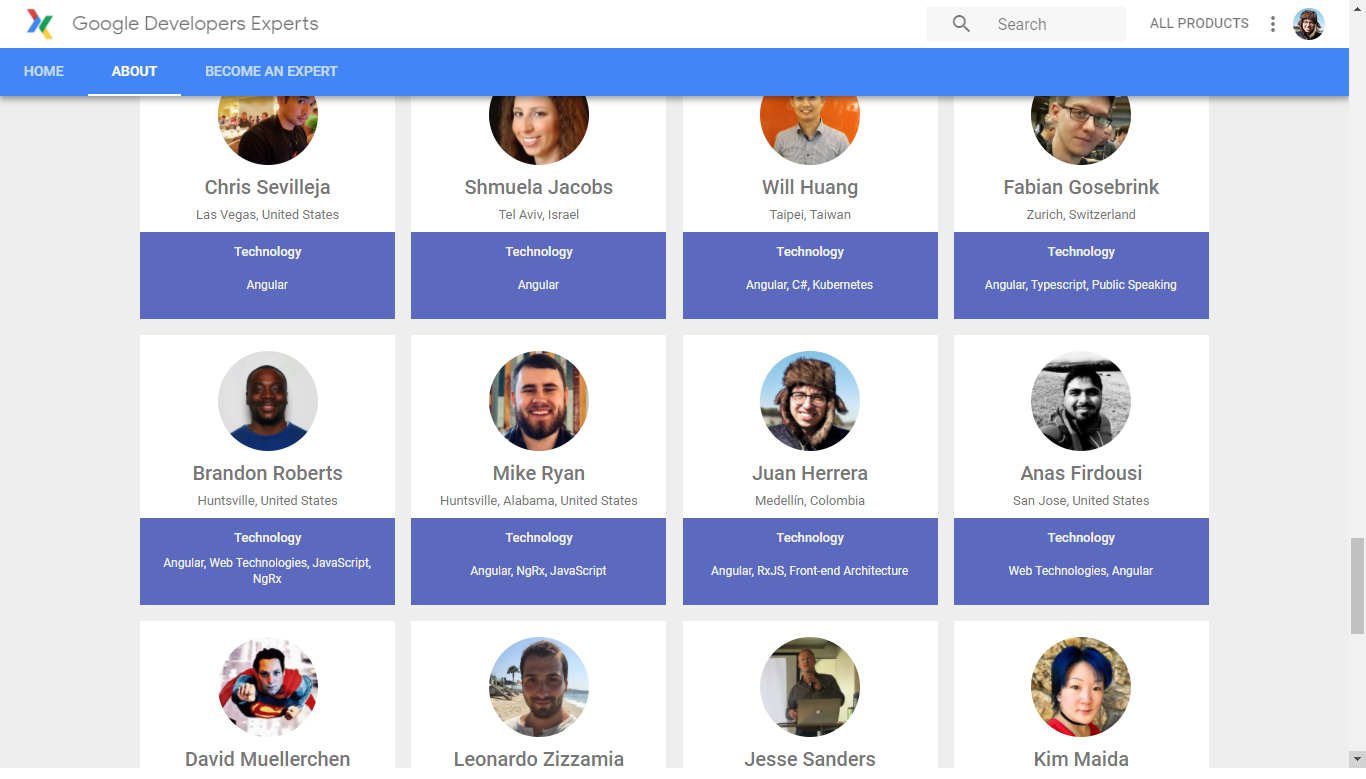
Task: Open BECOME AN EXPERT tab
Action: [x=271, y=71]
